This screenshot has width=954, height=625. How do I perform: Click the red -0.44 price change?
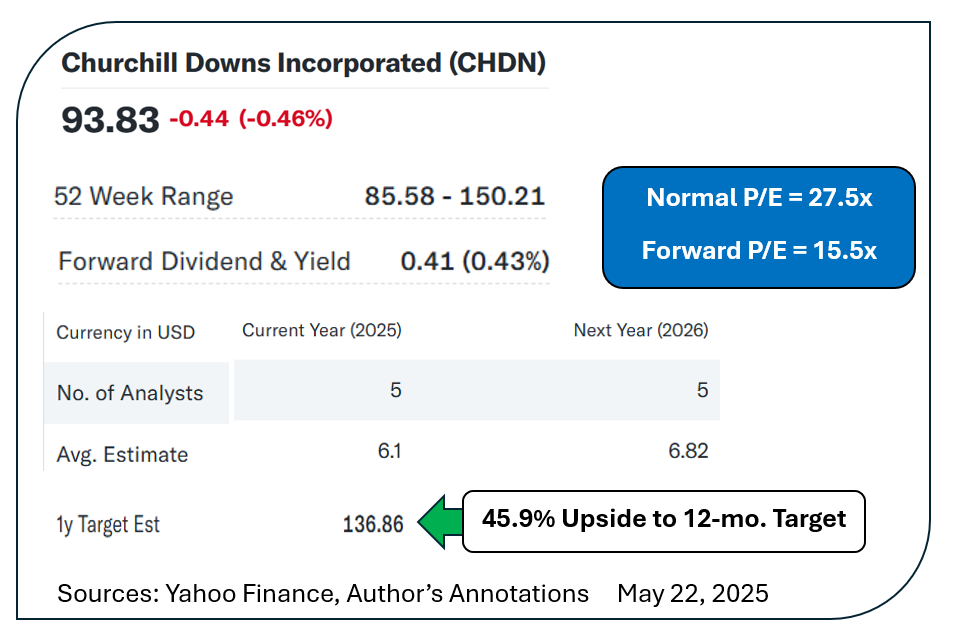click(199, 119)
